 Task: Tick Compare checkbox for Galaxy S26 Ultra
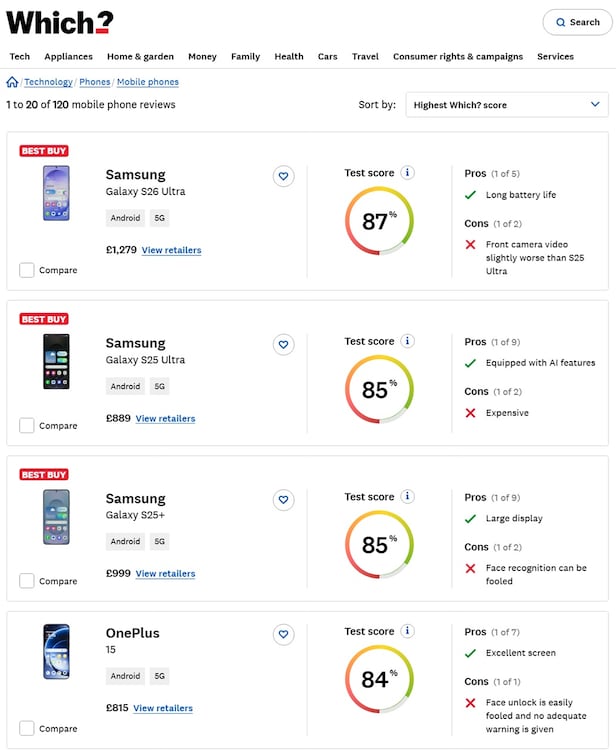(x=27, y=270)
